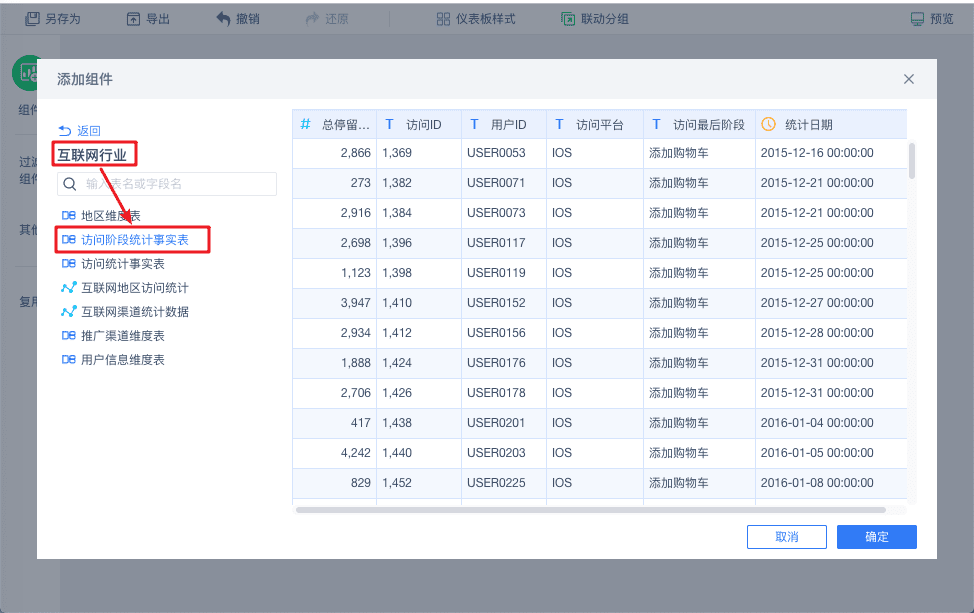Viewport: 974px width, 613px height.
Task: Click the numeric # icon of 总停留 column
Action: [306, 124]
